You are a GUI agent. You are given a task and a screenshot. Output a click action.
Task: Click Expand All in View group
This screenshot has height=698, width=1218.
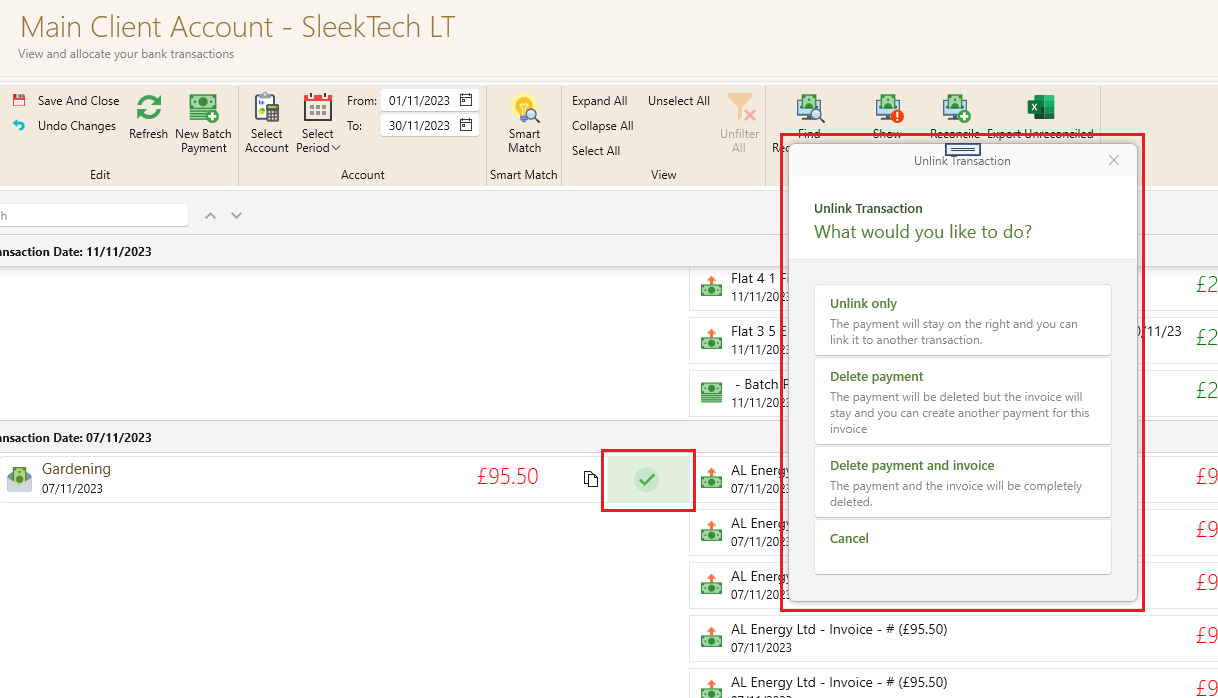[x=600, y=101]
